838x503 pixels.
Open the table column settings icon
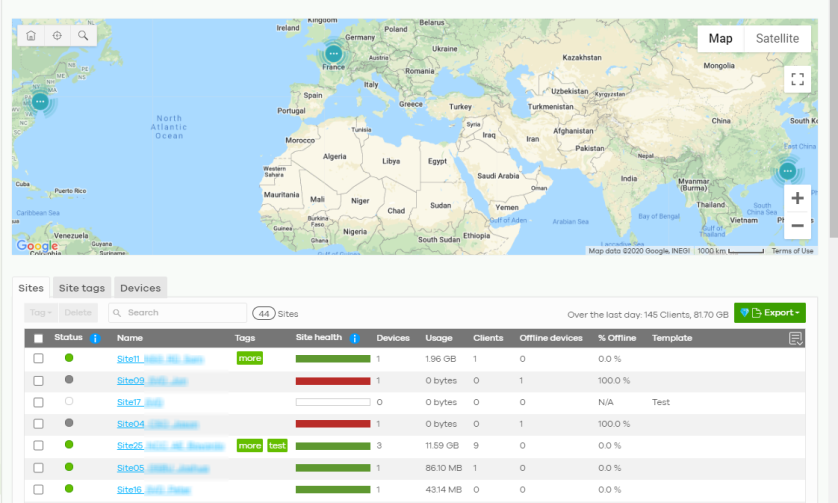pyautogui.click(x=796, y=339)
